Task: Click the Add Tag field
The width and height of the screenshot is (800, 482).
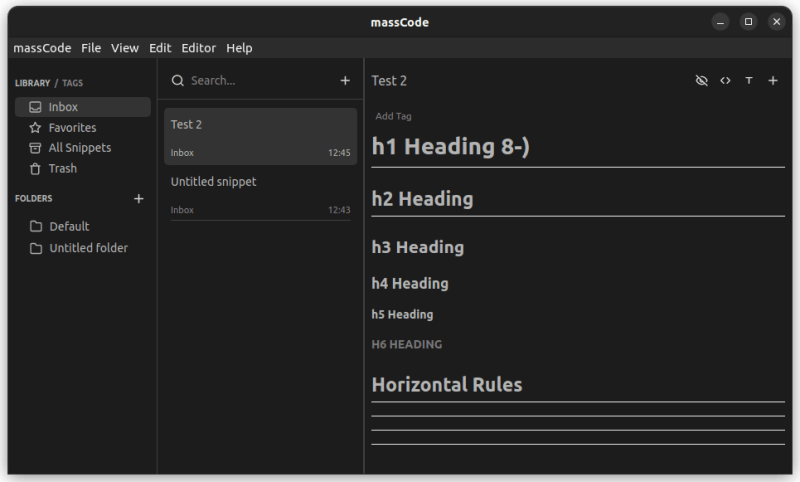Action: click(x=393, y=116)
